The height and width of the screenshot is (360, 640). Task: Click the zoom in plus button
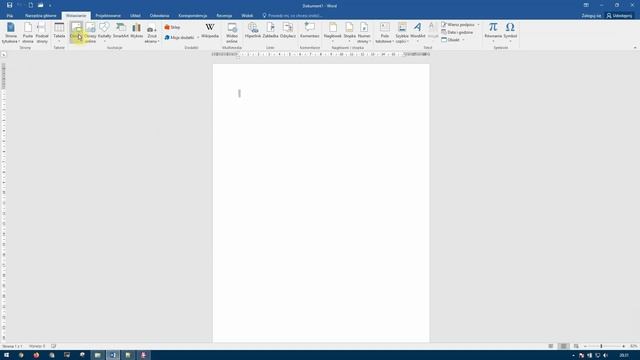[x=623, y=346]
